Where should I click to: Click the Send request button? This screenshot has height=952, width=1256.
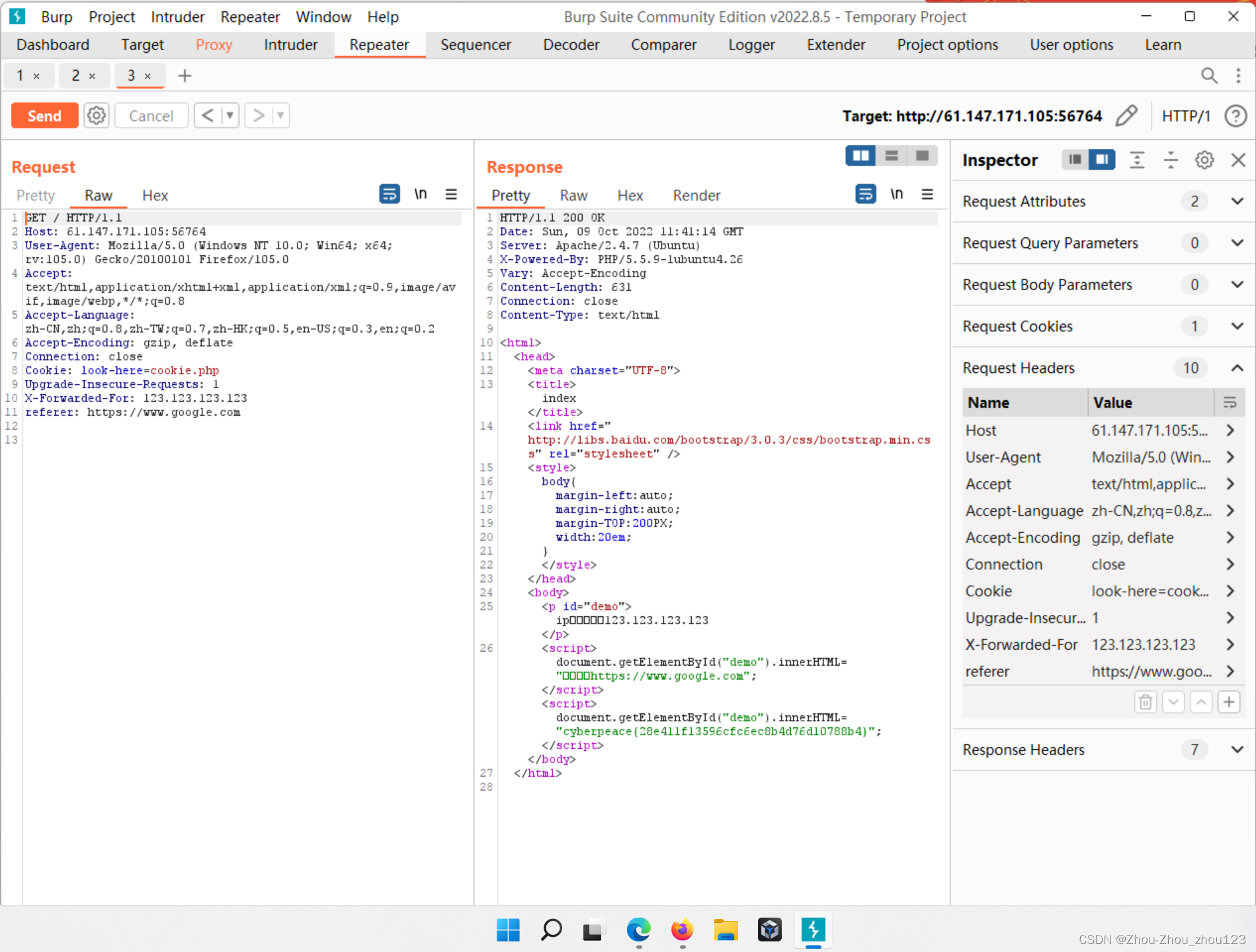(x=44, y=116)
